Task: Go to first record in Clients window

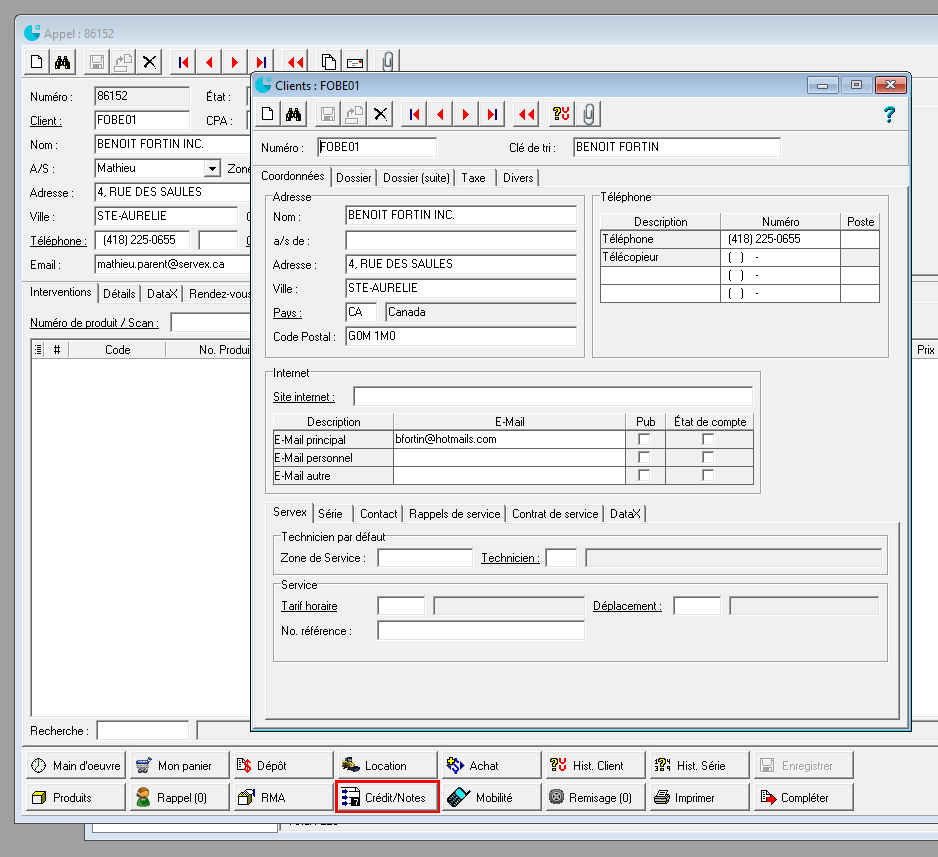Action: point(414,114)
